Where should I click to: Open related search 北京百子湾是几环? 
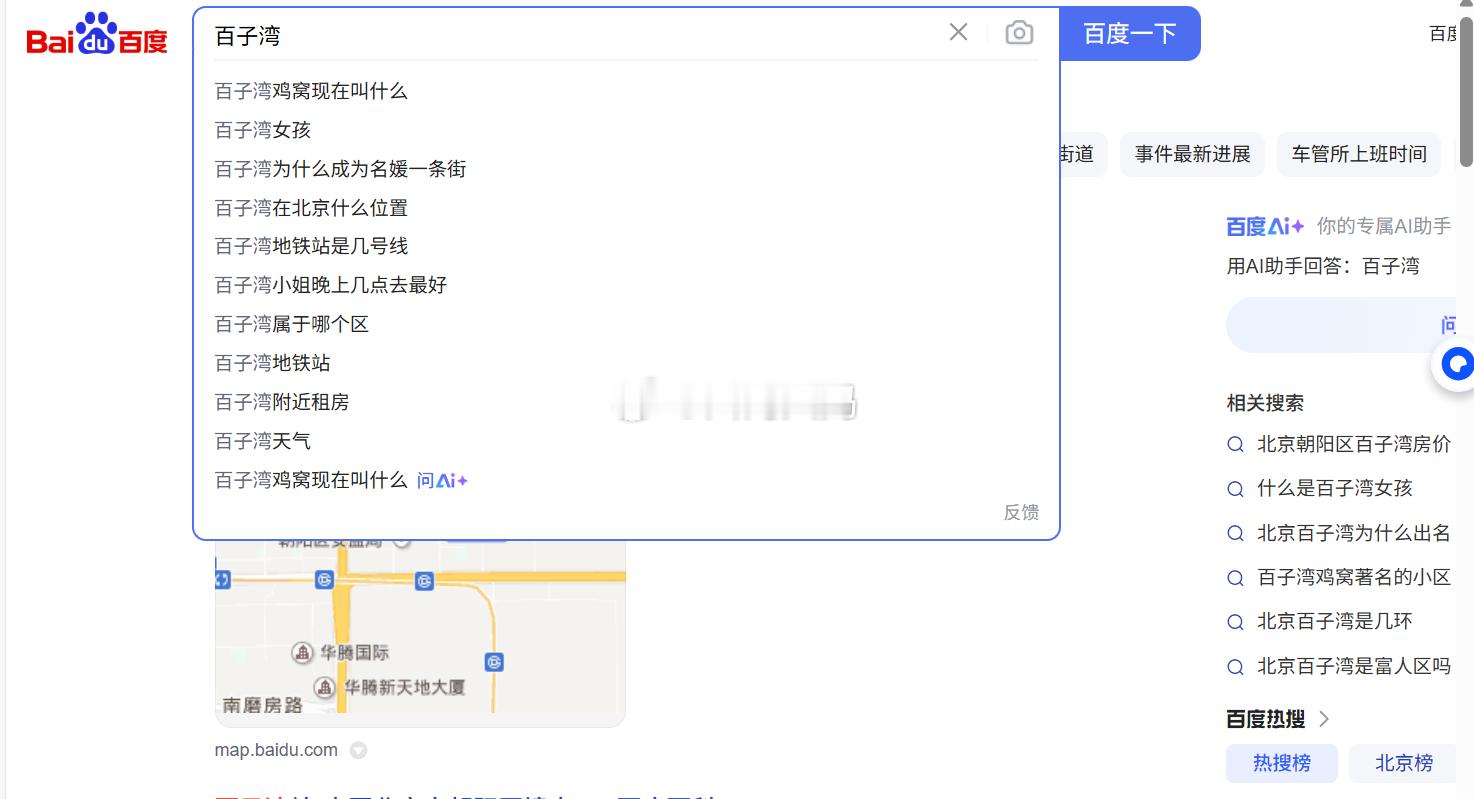coord(1335,621)
